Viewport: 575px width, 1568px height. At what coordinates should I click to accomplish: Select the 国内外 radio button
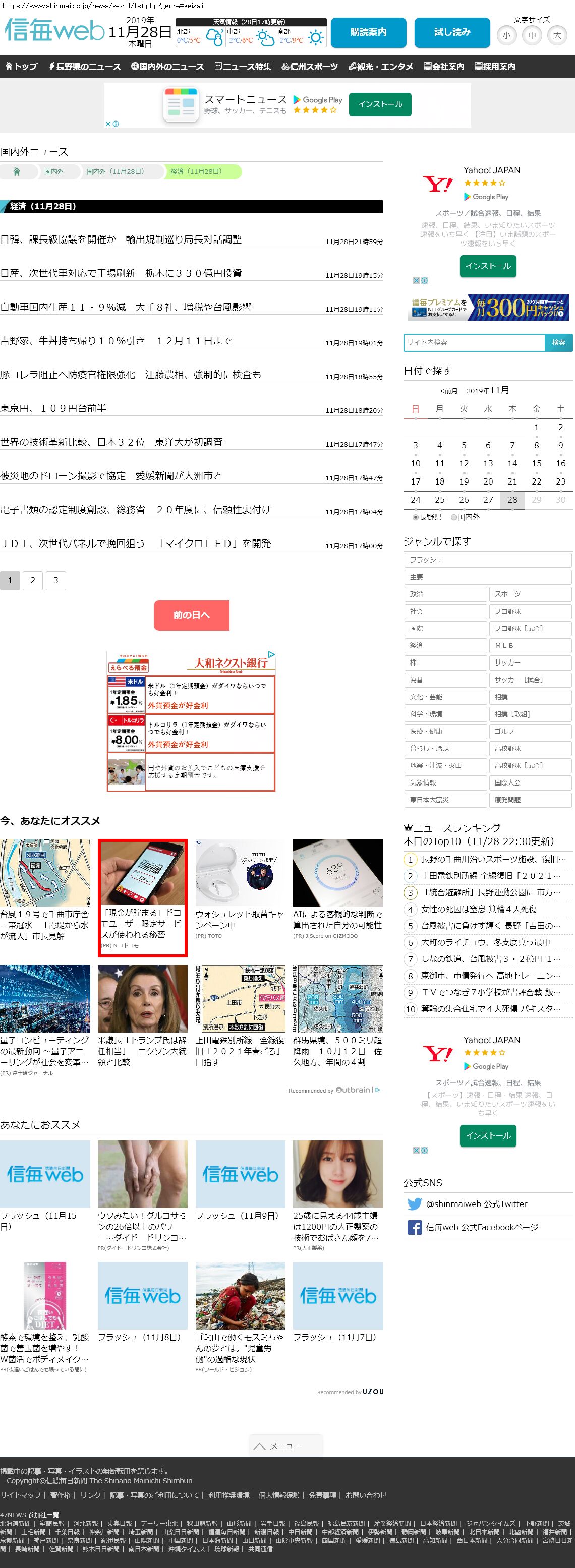pyautogui.click(x=453, y=517)
